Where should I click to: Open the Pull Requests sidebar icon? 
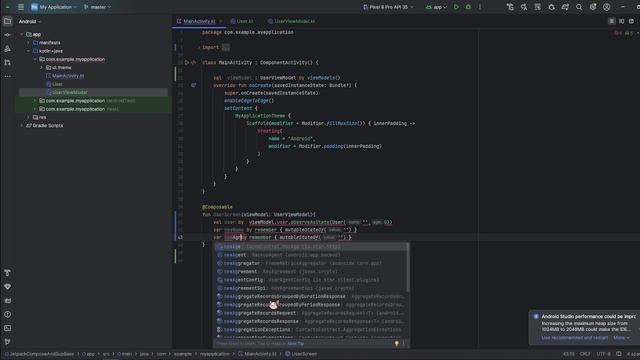7,62
